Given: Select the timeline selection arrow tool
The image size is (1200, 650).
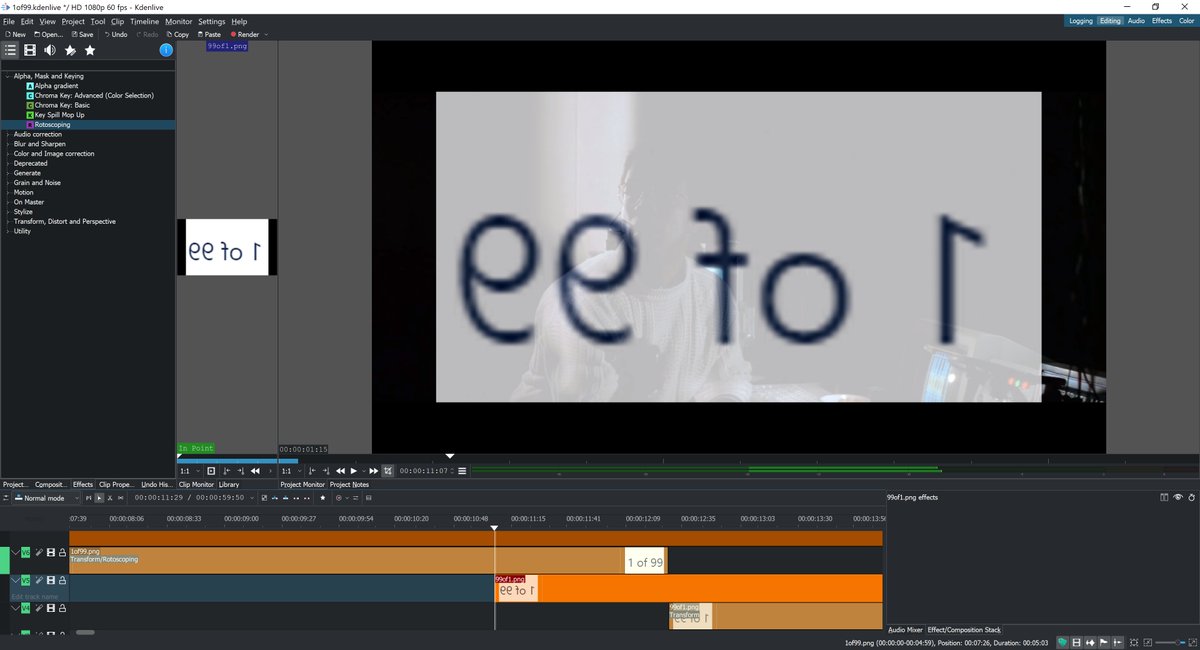Looking at the screenshot, I should (100, 497).
